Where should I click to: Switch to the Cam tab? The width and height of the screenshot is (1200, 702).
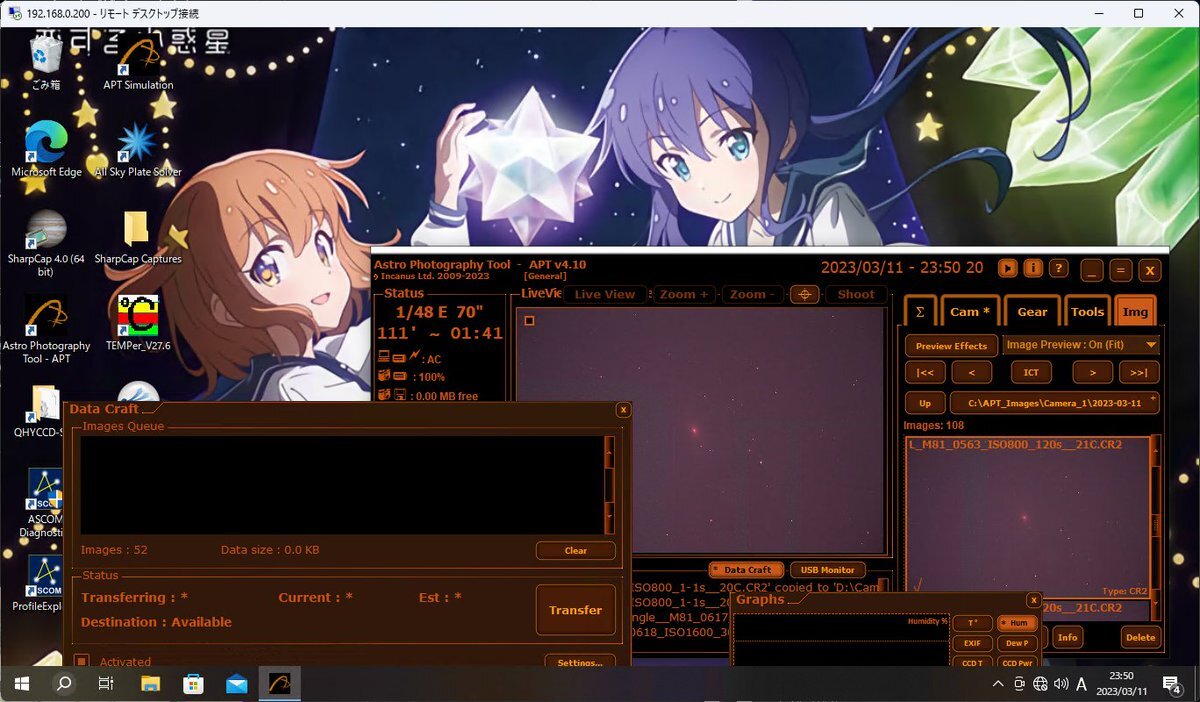click(970, 311)
